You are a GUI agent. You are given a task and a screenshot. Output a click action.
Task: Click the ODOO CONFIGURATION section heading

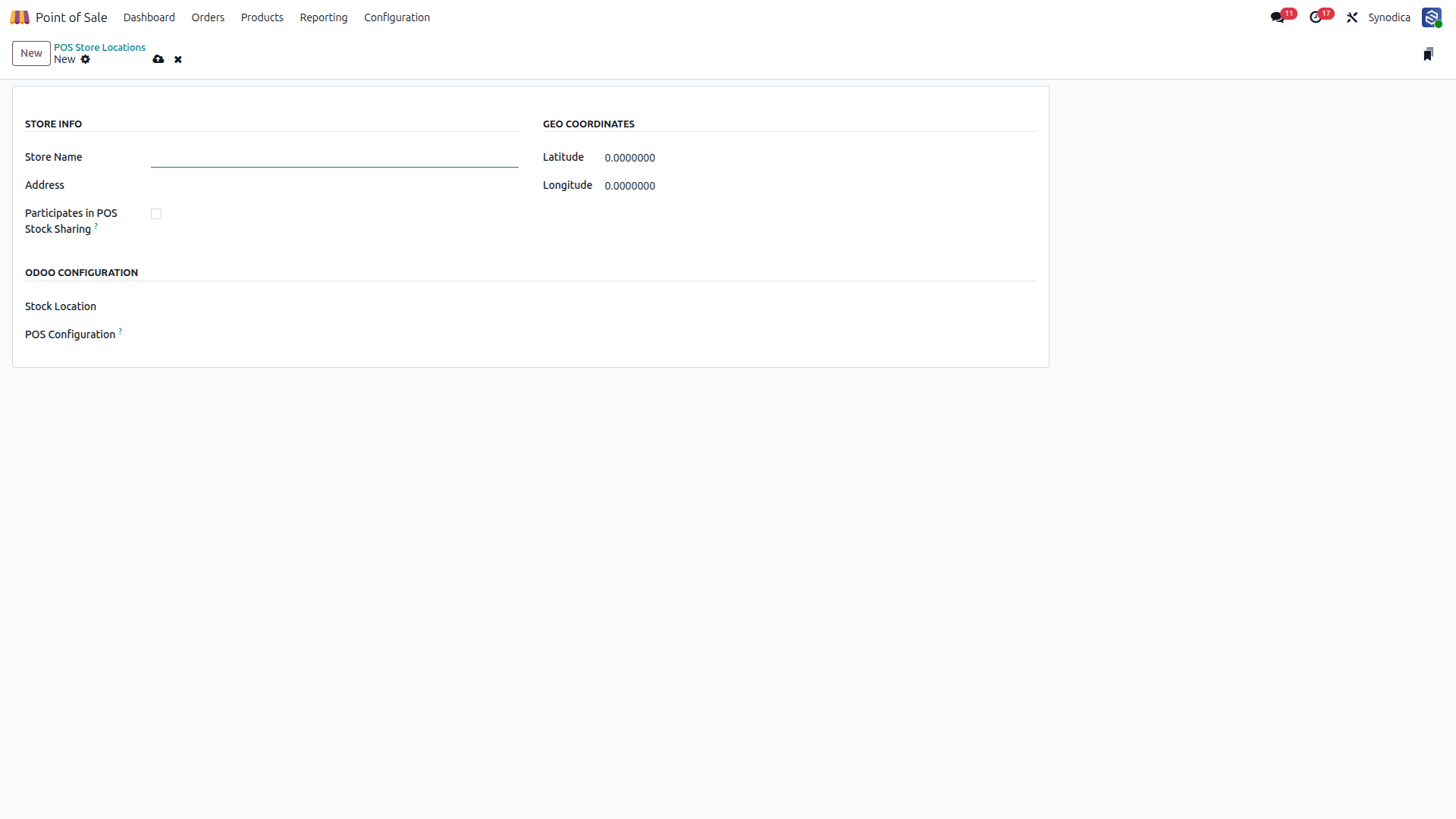coord(81,272)
